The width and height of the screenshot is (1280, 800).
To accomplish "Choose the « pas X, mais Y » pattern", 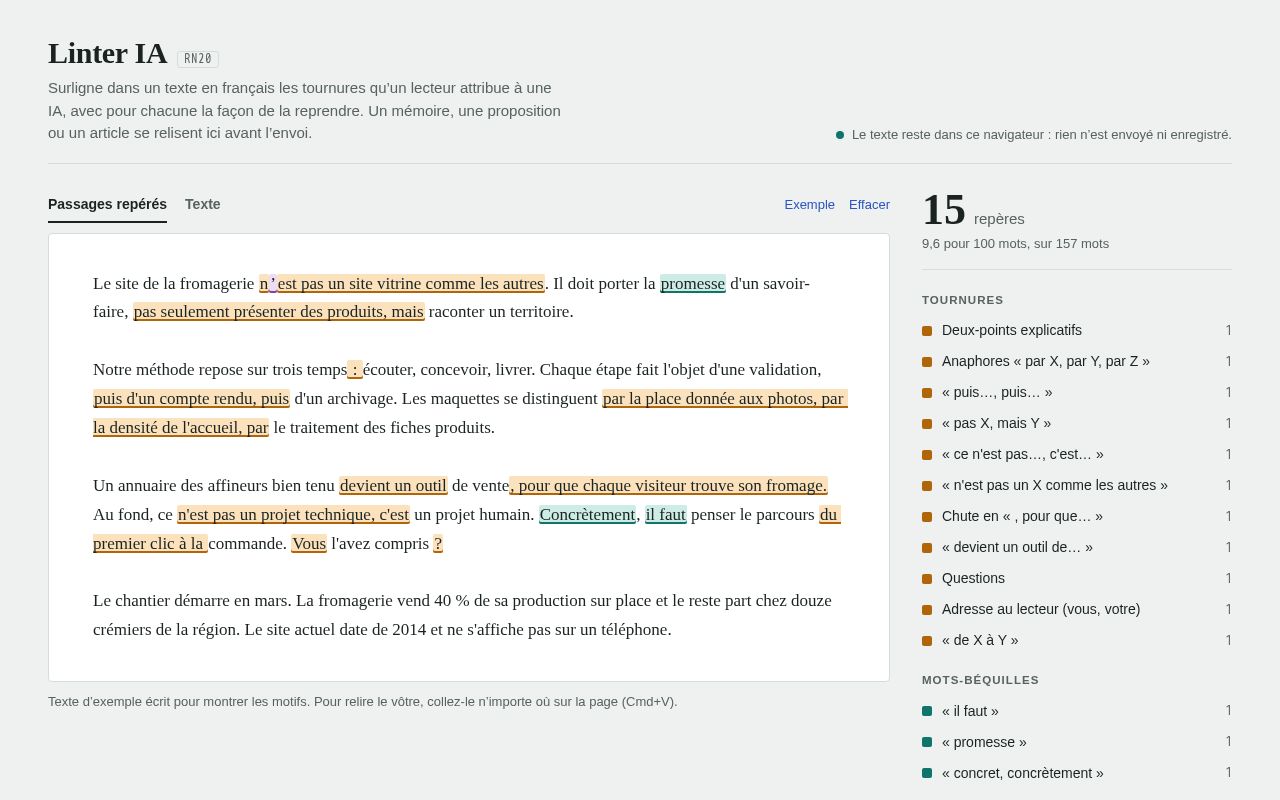I will 1077,424.
